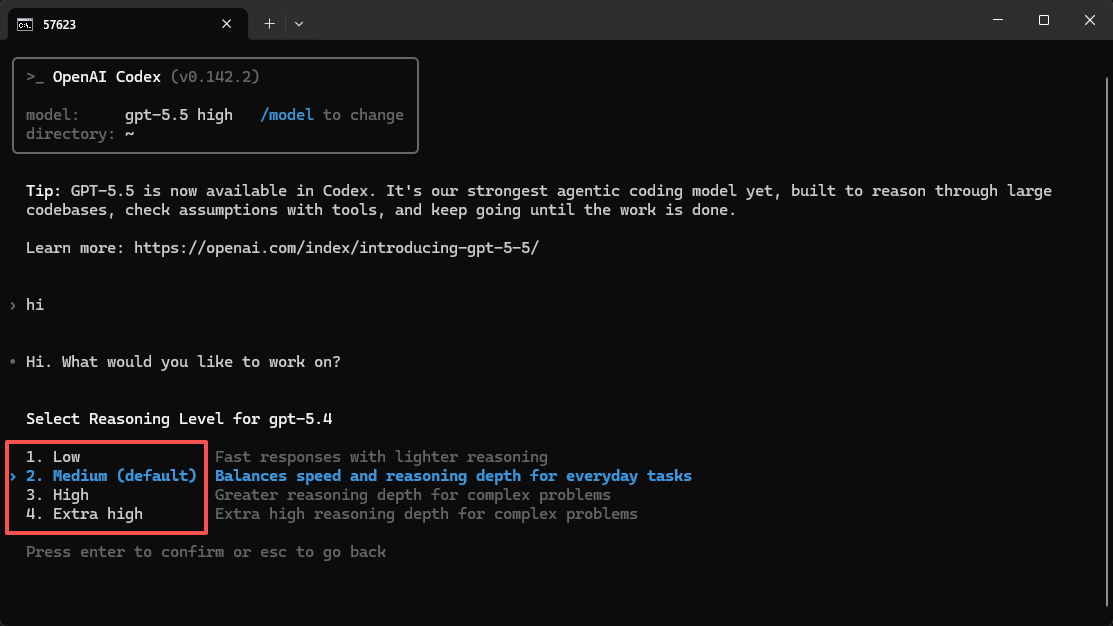Click 'Extra high reasoning depth' description

(426, 515)
